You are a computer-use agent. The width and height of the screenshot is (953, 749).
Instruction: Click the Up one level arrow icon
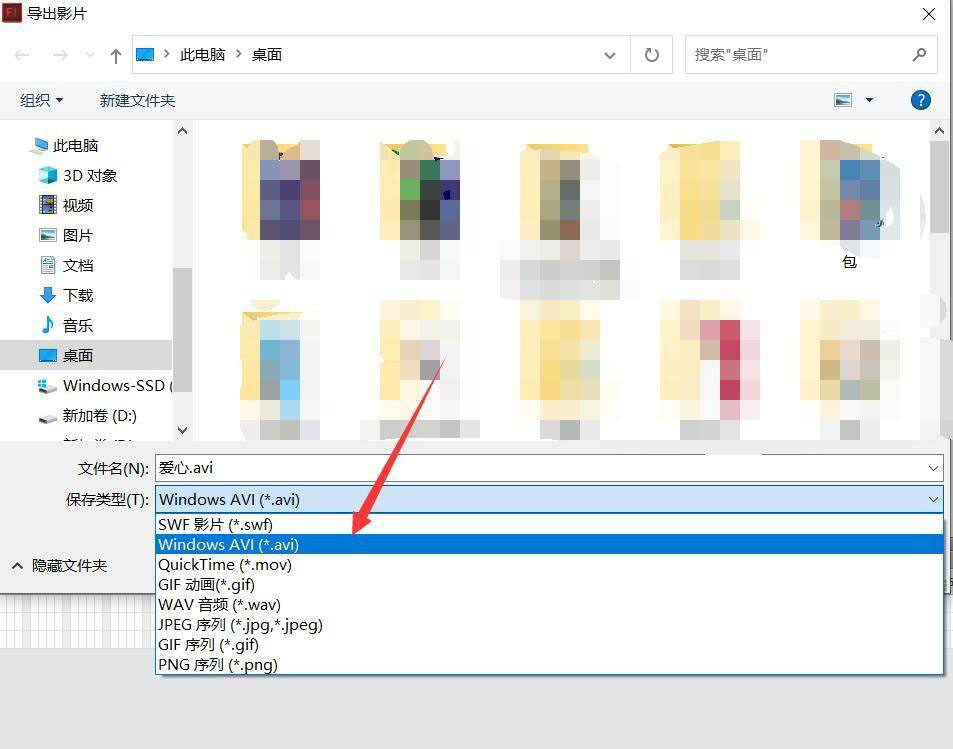(115, 56)
